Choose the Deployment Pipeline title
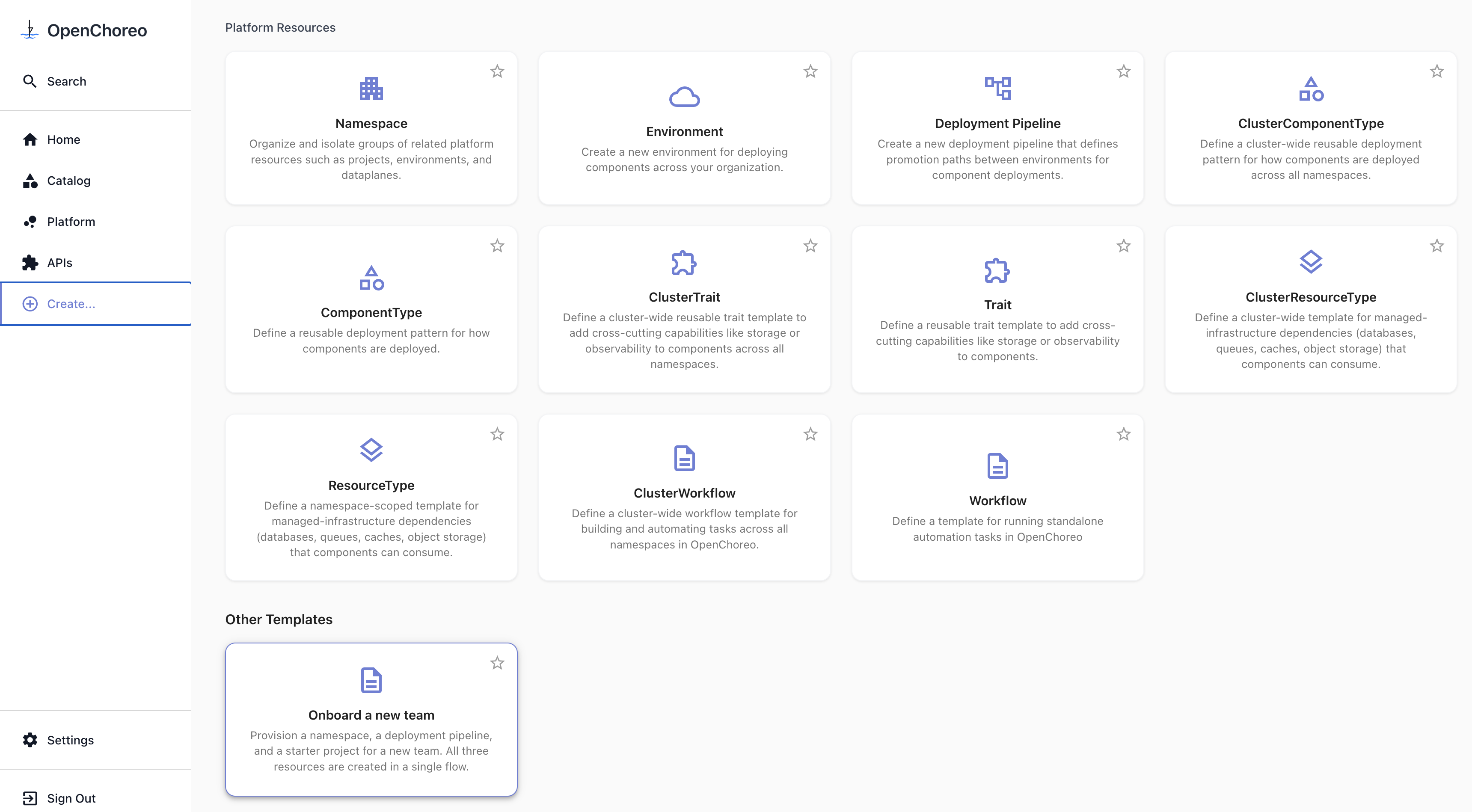Screen dimensions: 1472x812 pos(998,124)
